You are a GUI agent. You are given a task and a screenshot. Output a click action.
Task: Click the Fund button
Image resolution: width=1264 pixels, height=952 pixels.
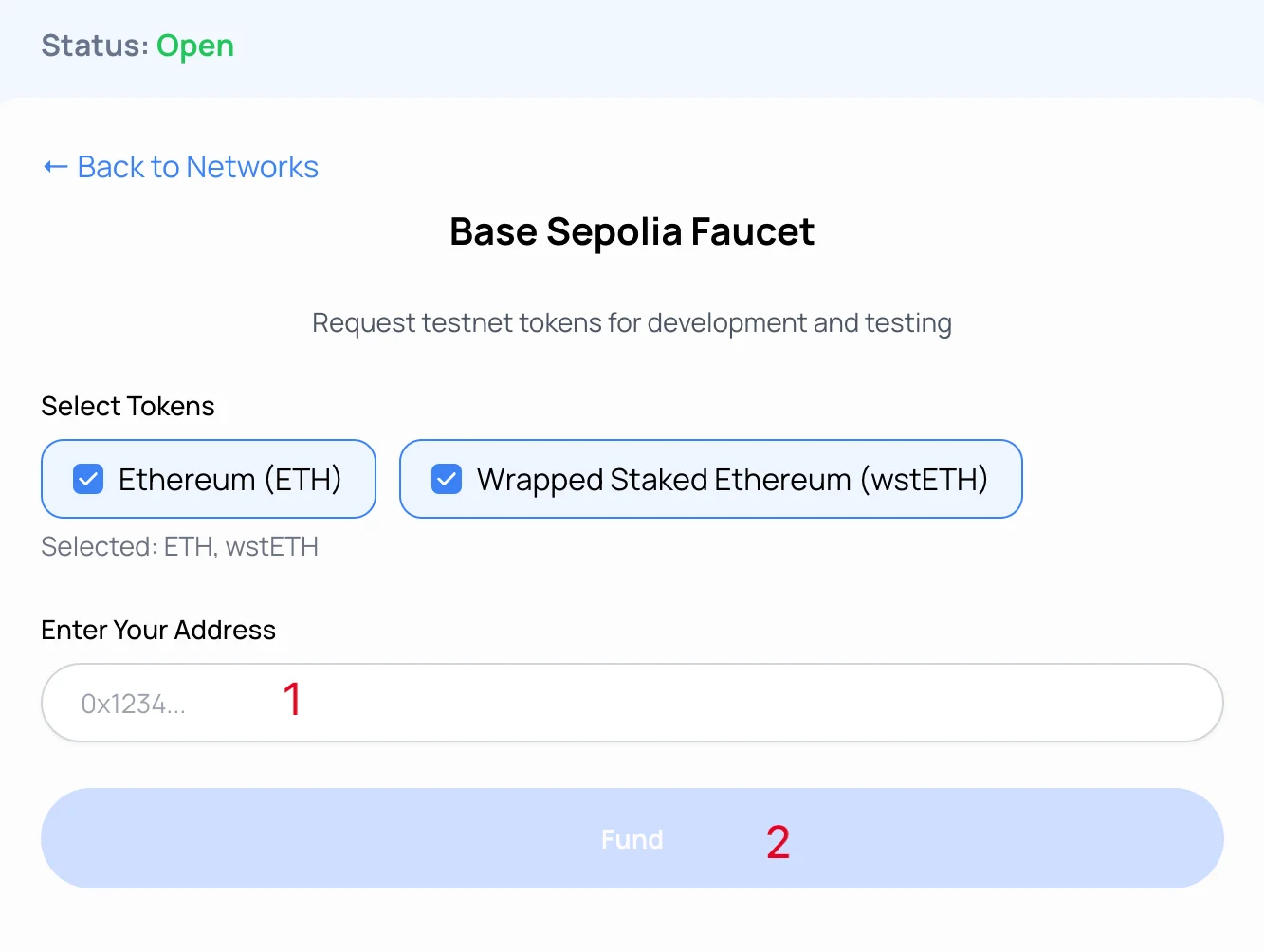point(632,838)
